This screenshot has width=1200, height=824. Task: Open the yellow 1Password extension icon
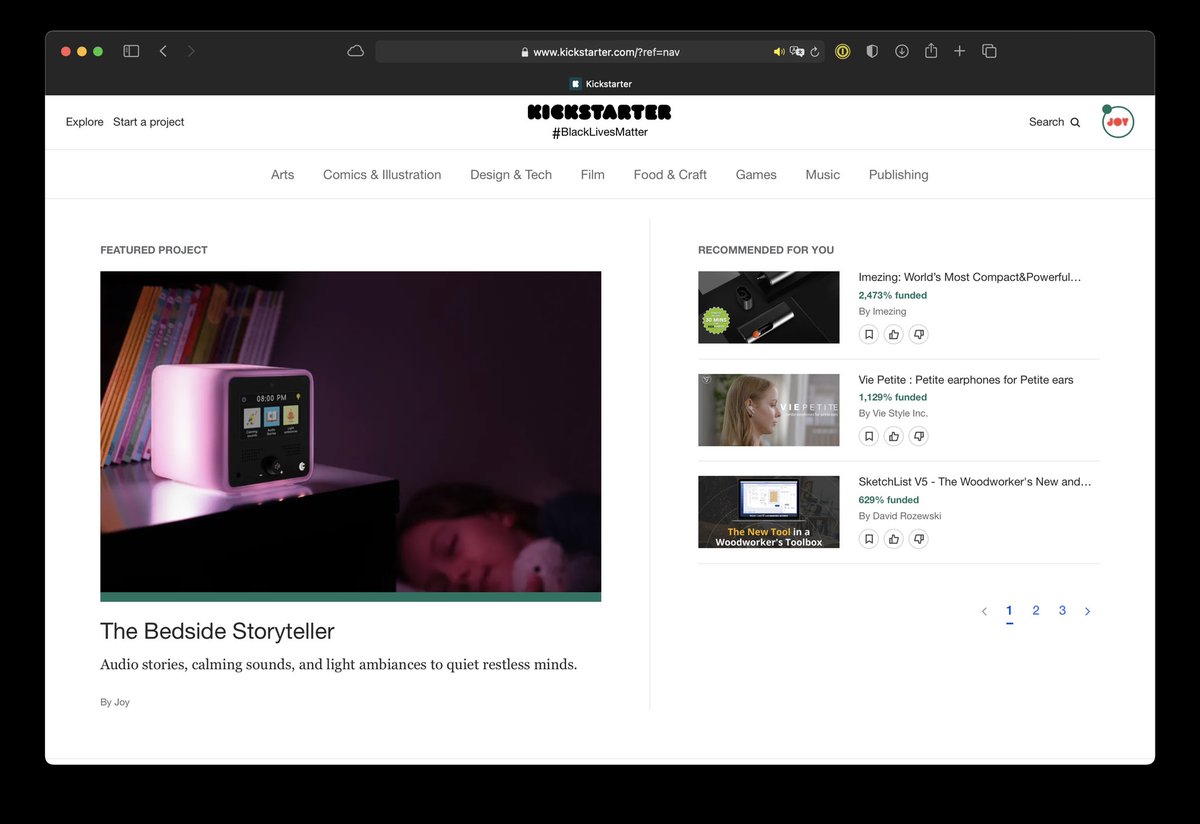click(x=843, y=51)
